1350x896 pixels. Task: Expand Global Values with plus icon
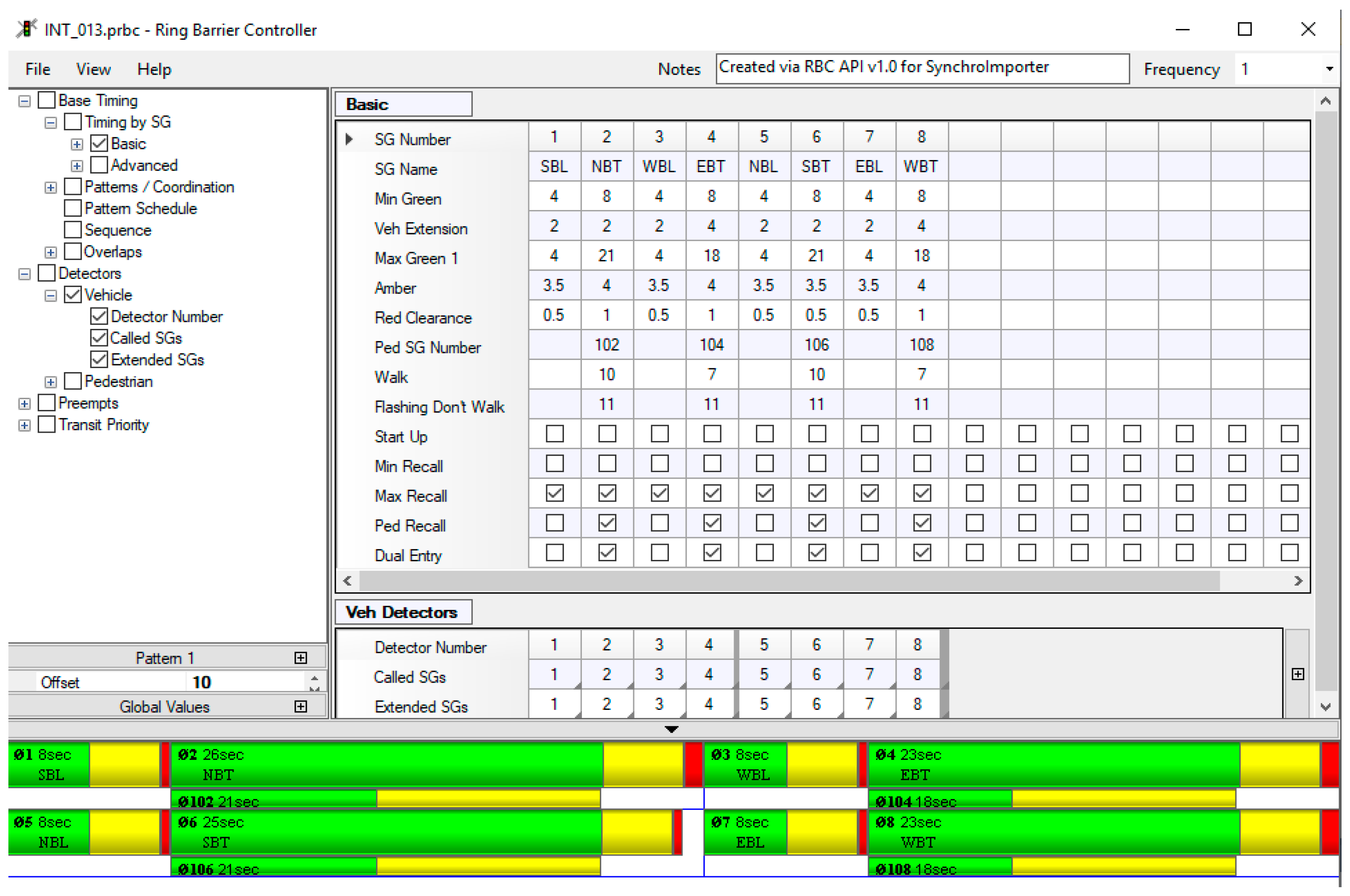(x=301, y=707)
